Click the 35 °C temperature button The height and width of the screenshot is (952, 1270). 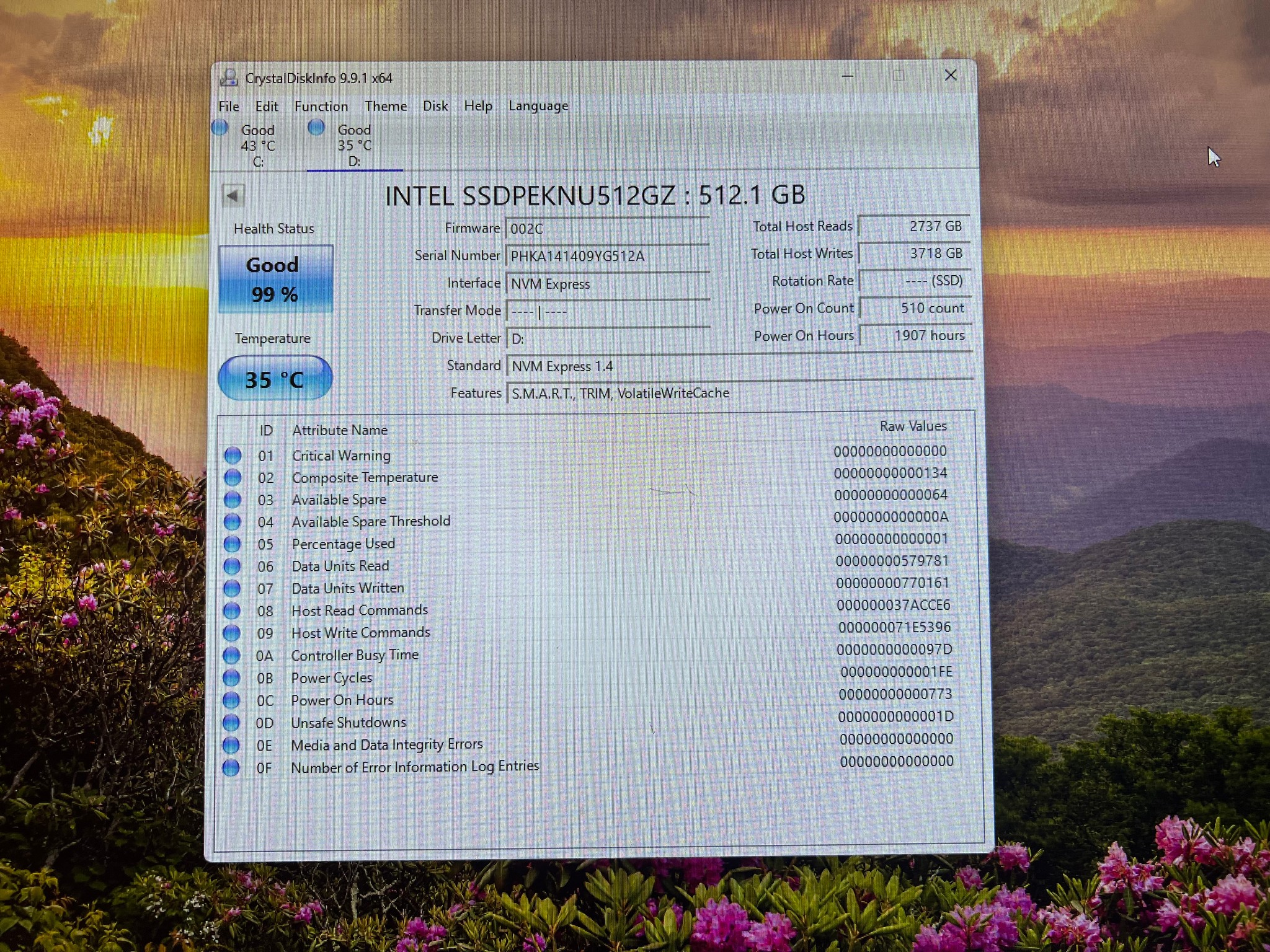point(275,378)
